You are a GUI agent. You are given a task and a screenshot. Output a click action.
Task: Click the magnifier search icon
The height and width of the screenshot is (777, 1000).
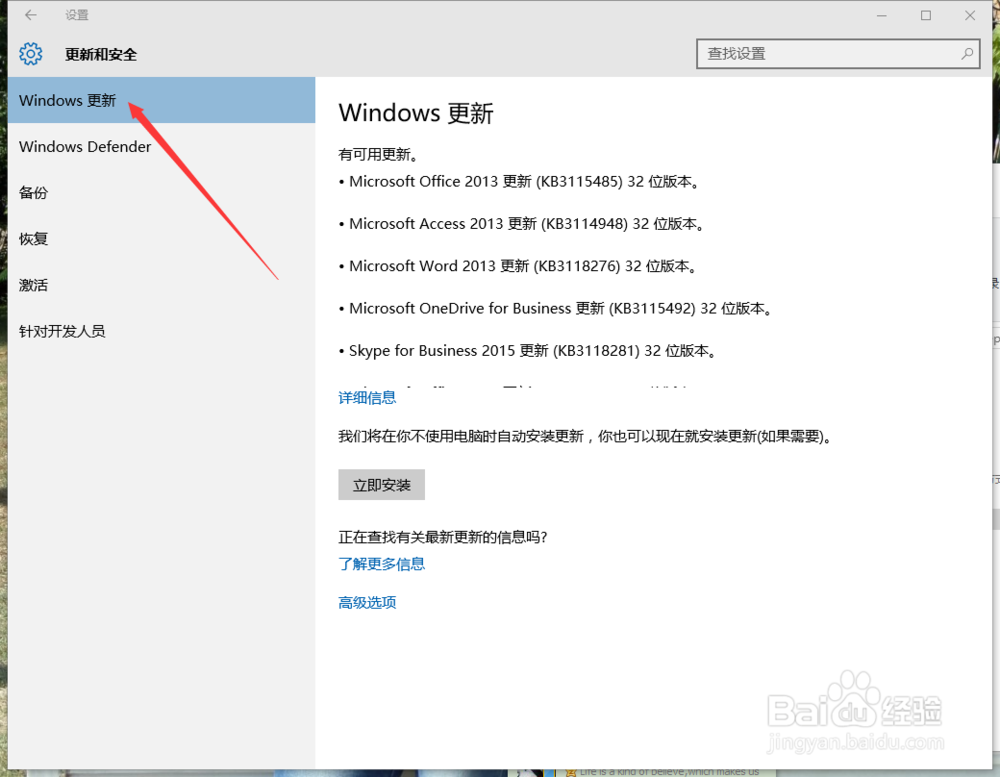click(967, 54)
